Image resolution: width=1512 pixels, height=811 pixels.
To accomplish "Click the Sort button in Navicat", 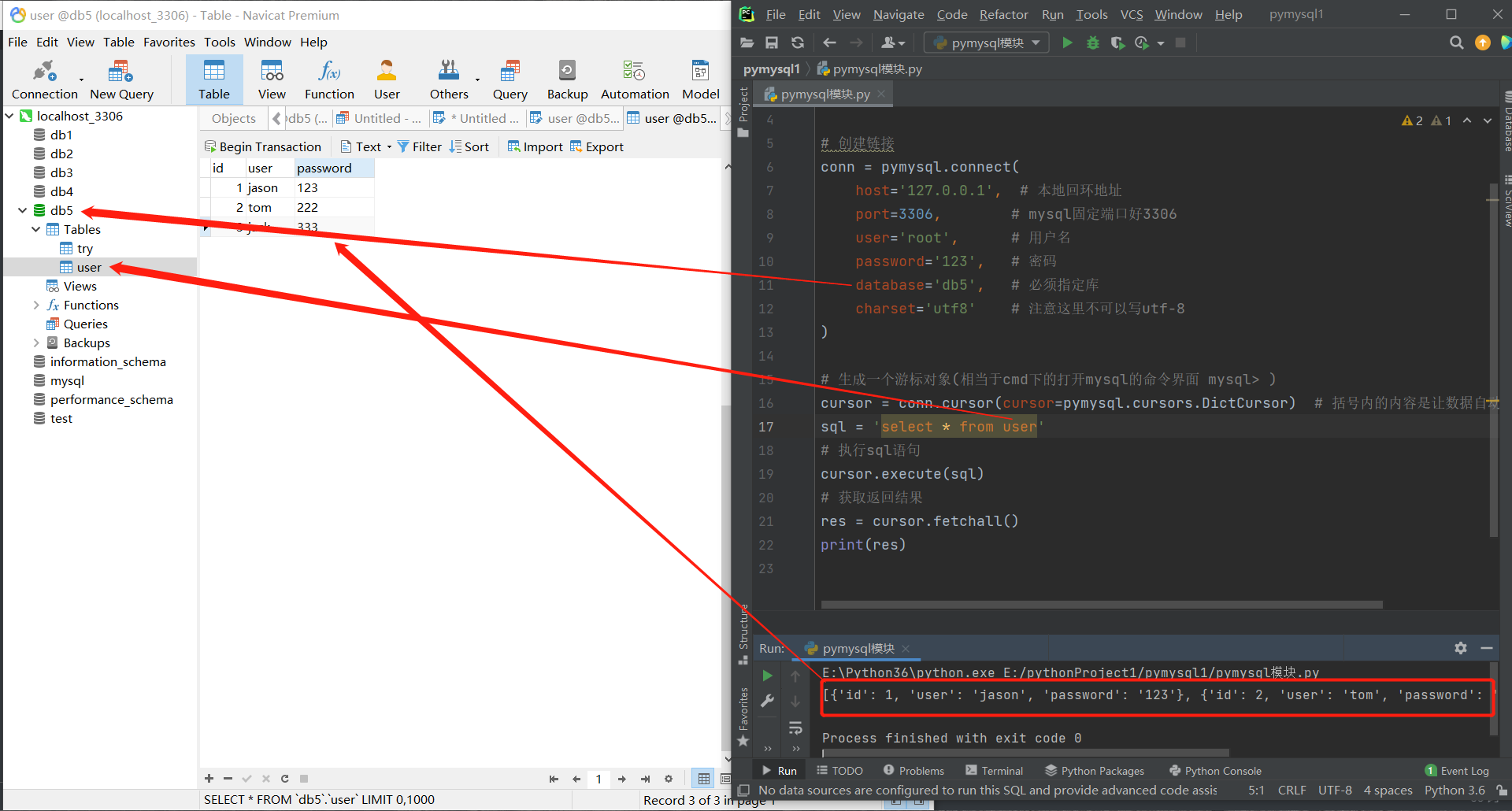I will pos(469,146).
